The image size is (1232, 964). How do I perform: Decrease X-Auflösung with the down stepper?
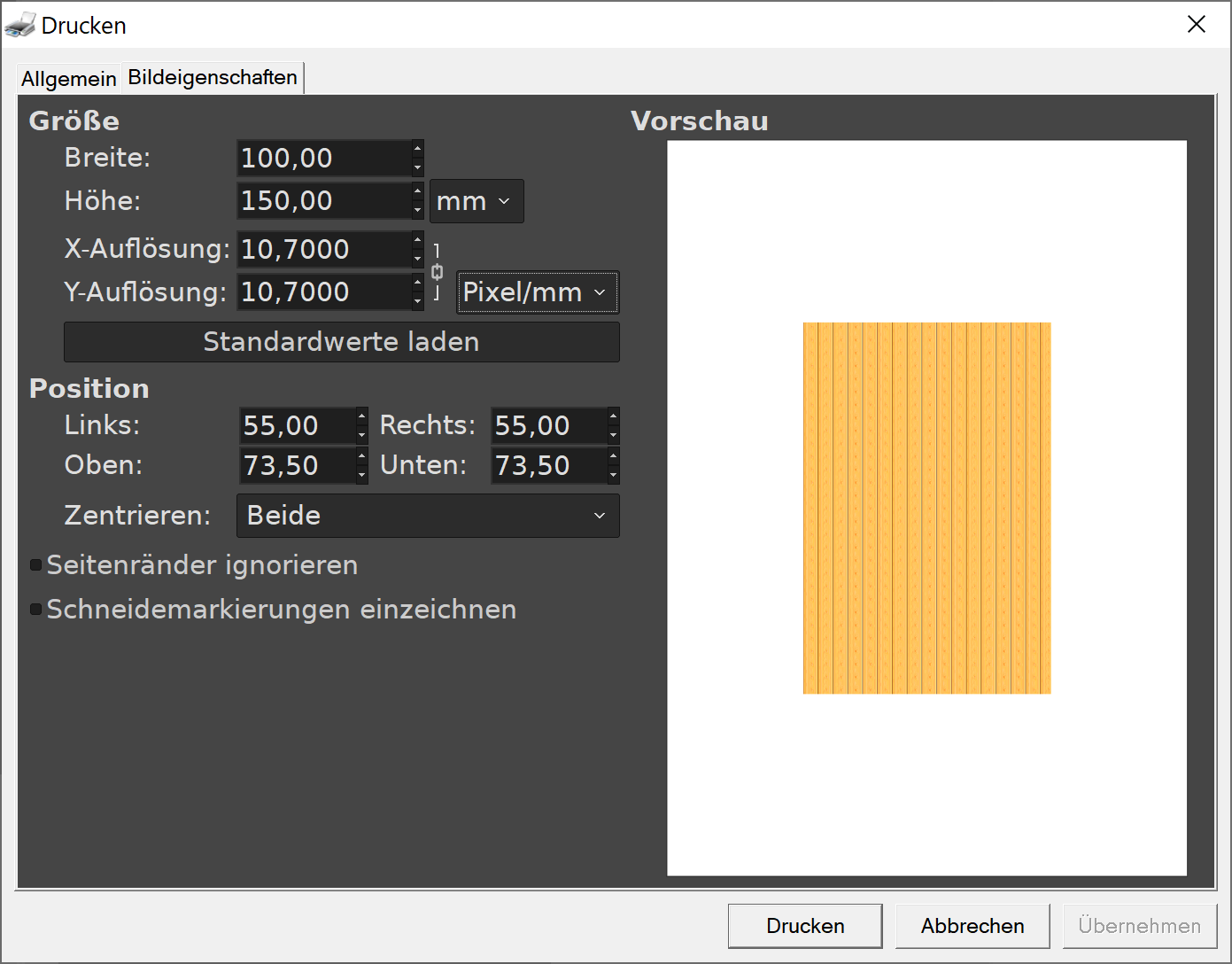tap(418, 260)
